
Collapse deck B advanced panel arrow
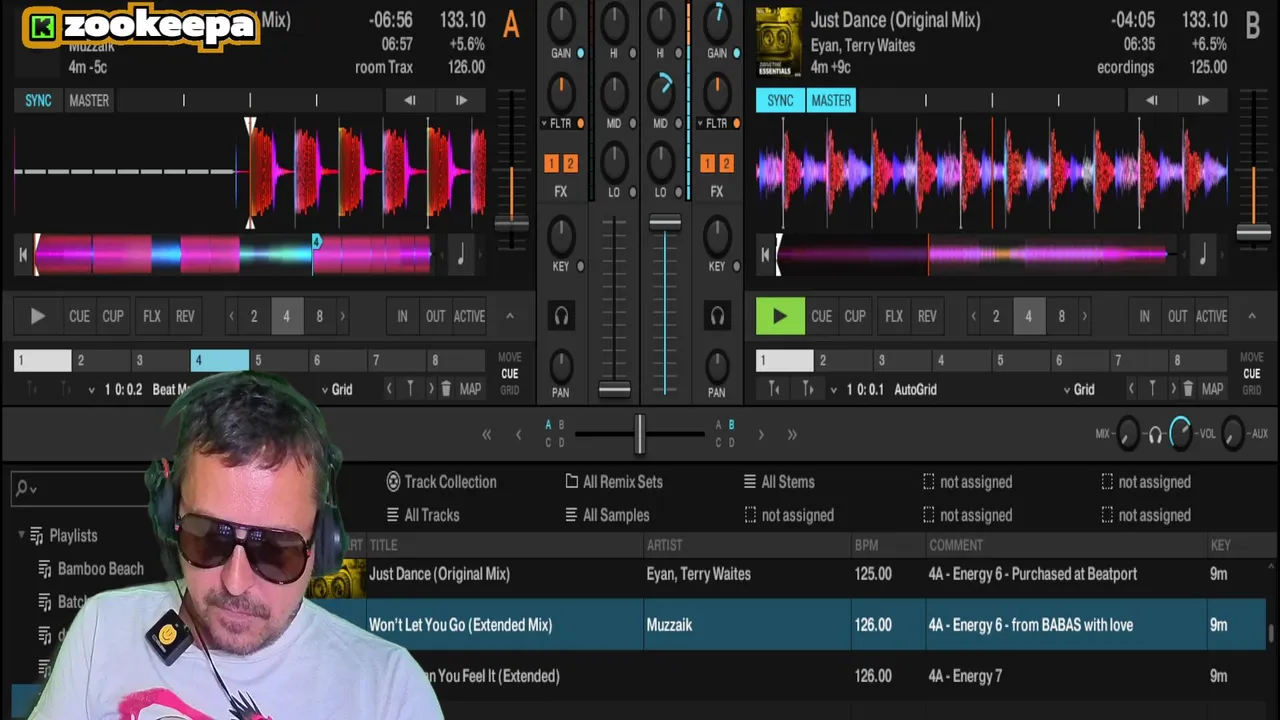(1251, 316)
